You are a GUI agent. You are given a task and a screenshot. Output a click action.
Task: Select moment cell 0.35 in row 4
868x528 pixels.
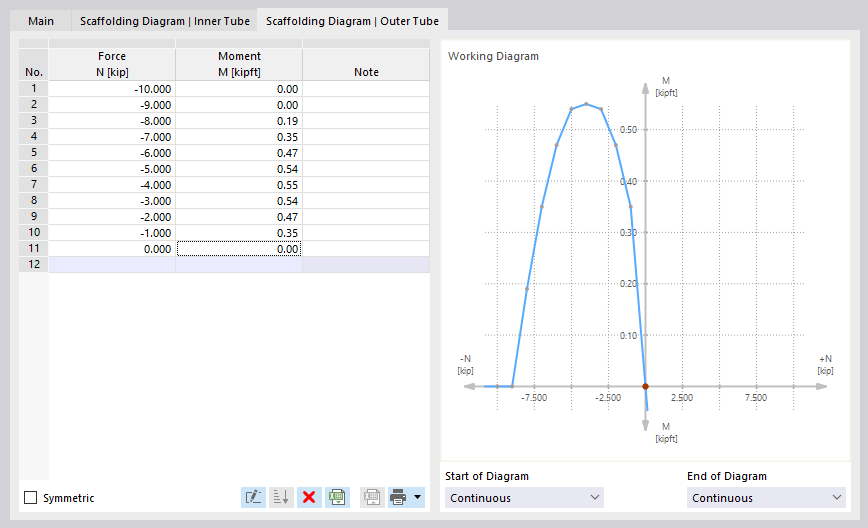[x=239, y=137]
